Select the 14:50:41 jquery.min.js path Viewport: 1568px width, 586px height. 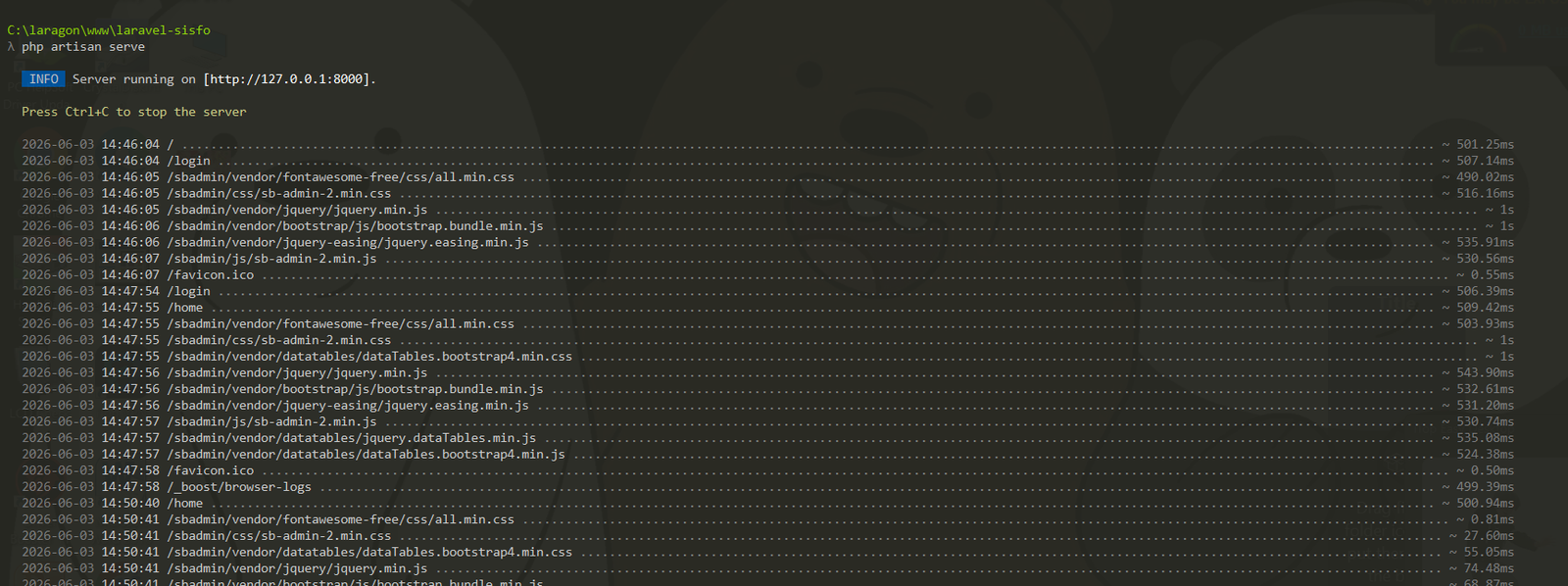297,568
